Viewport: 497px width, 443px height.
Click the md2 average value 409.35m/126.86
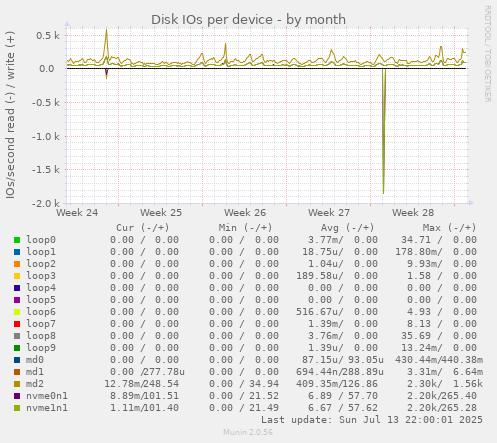pyautogui.click(x=337, y=384)
